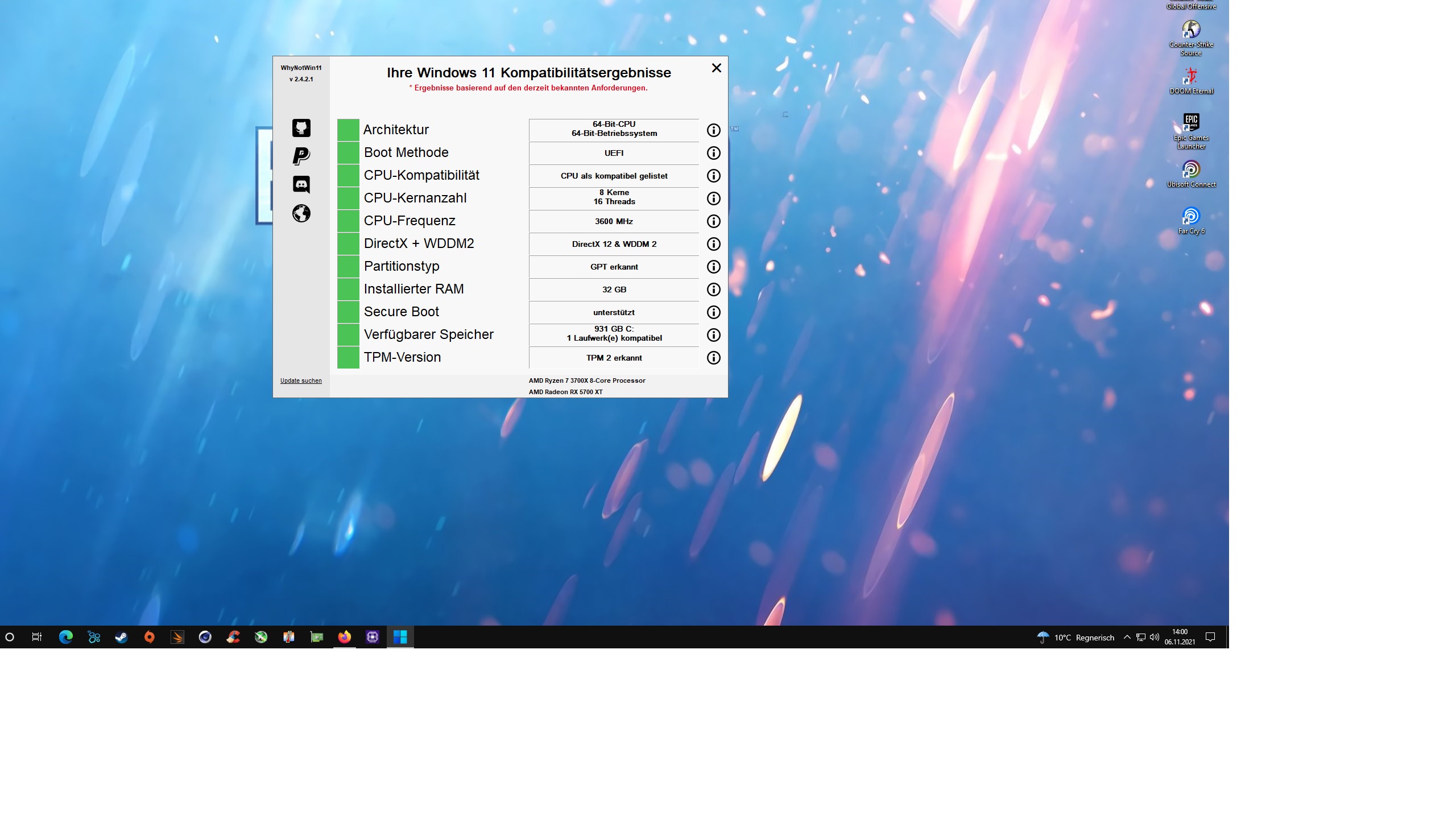Expand the hidden system tray icons
The image size is (1456, 819).
click(1127, 637)
